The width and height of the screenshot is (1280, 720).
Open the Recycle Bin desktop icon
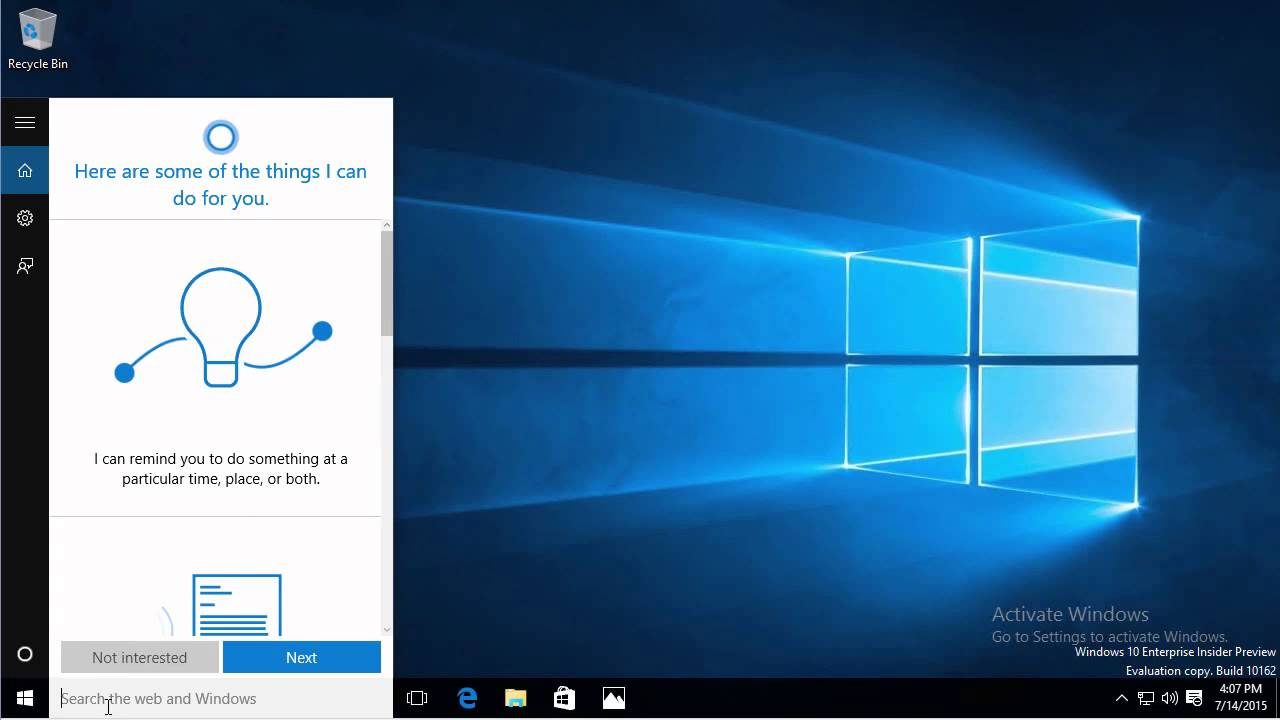(x=38, y=40)
